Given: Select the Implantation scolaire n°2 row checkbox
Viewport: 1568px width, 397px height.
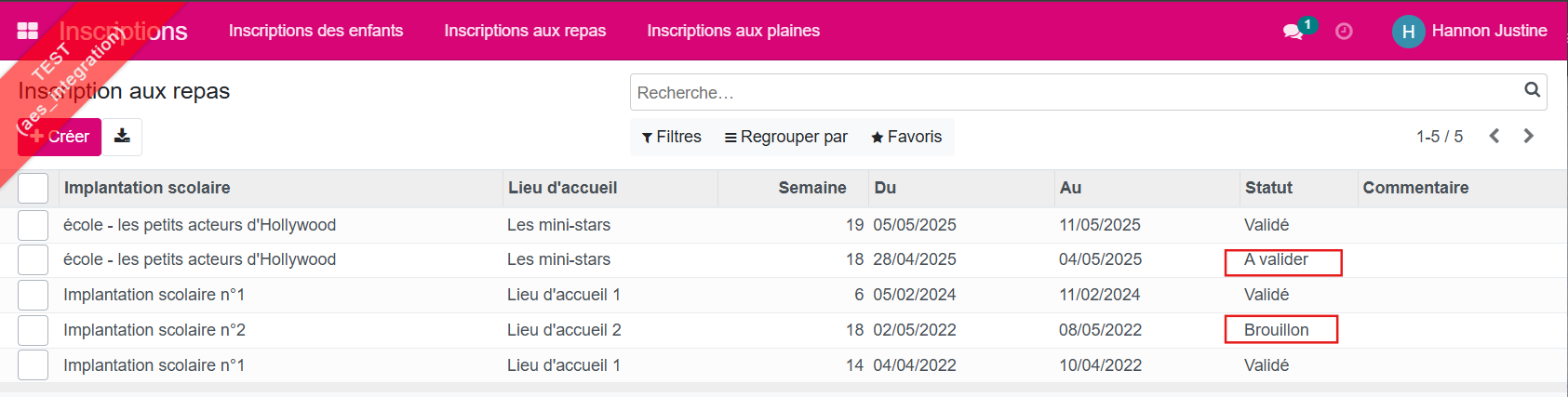Looking at the screenshot, I should coord(34,330).
